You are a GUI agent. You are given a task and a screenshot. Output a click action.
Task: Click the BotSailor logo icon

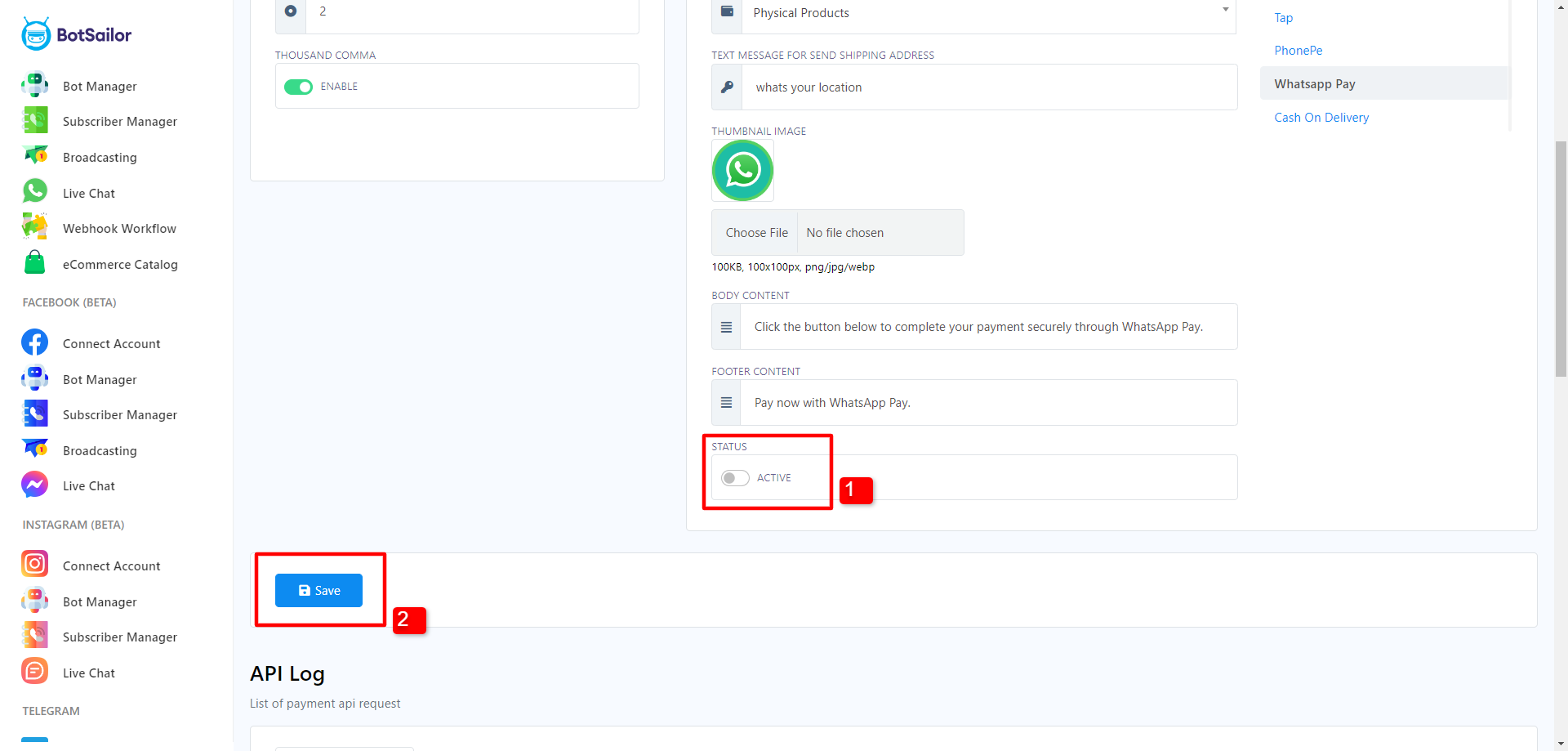(x=36, y=34)
